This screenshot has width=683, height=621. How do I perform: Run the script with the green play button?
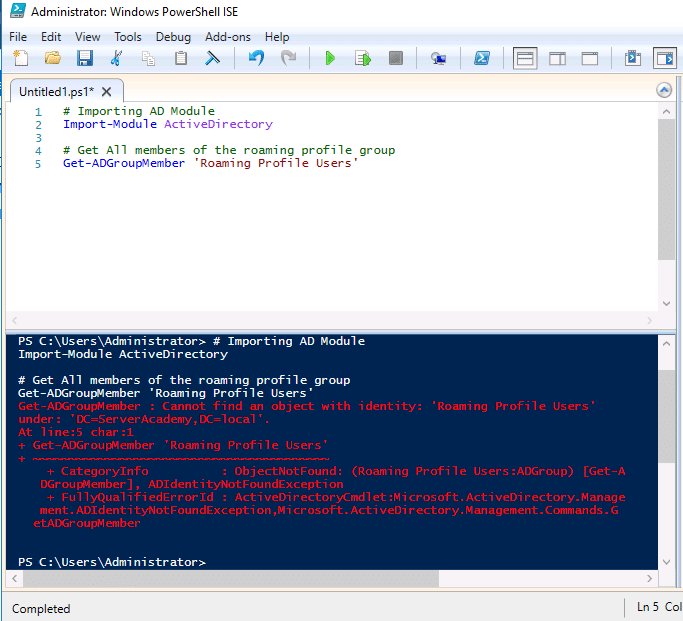[x=330, y=59]
